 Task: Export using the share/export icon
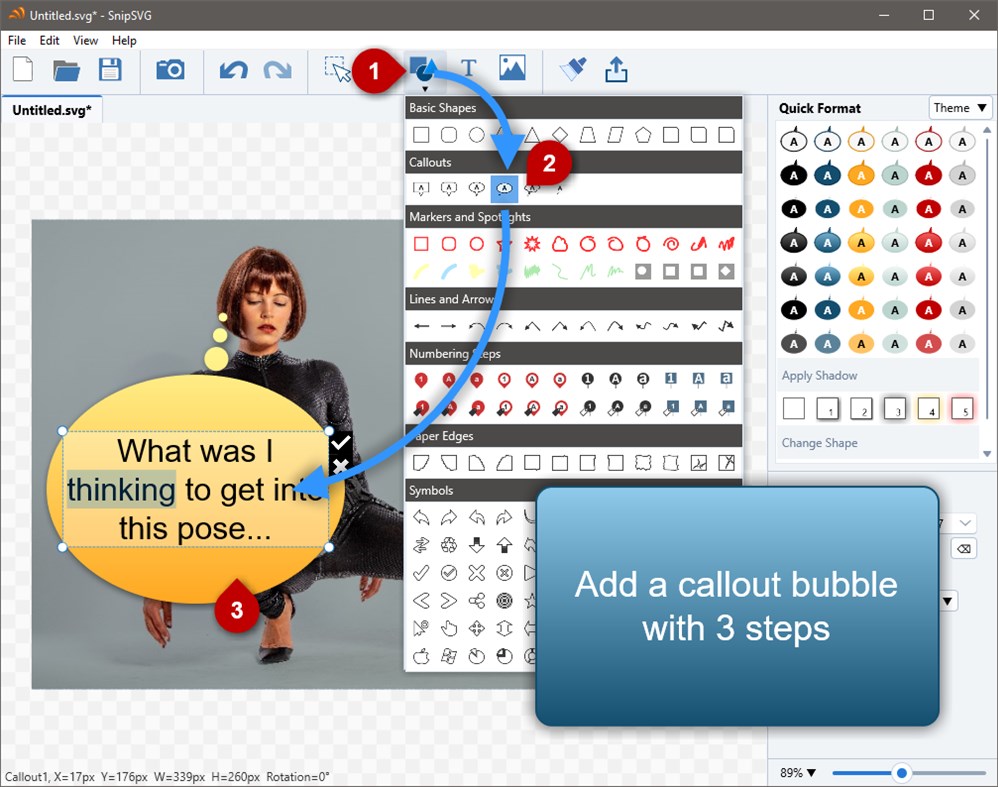click(616, 70)
